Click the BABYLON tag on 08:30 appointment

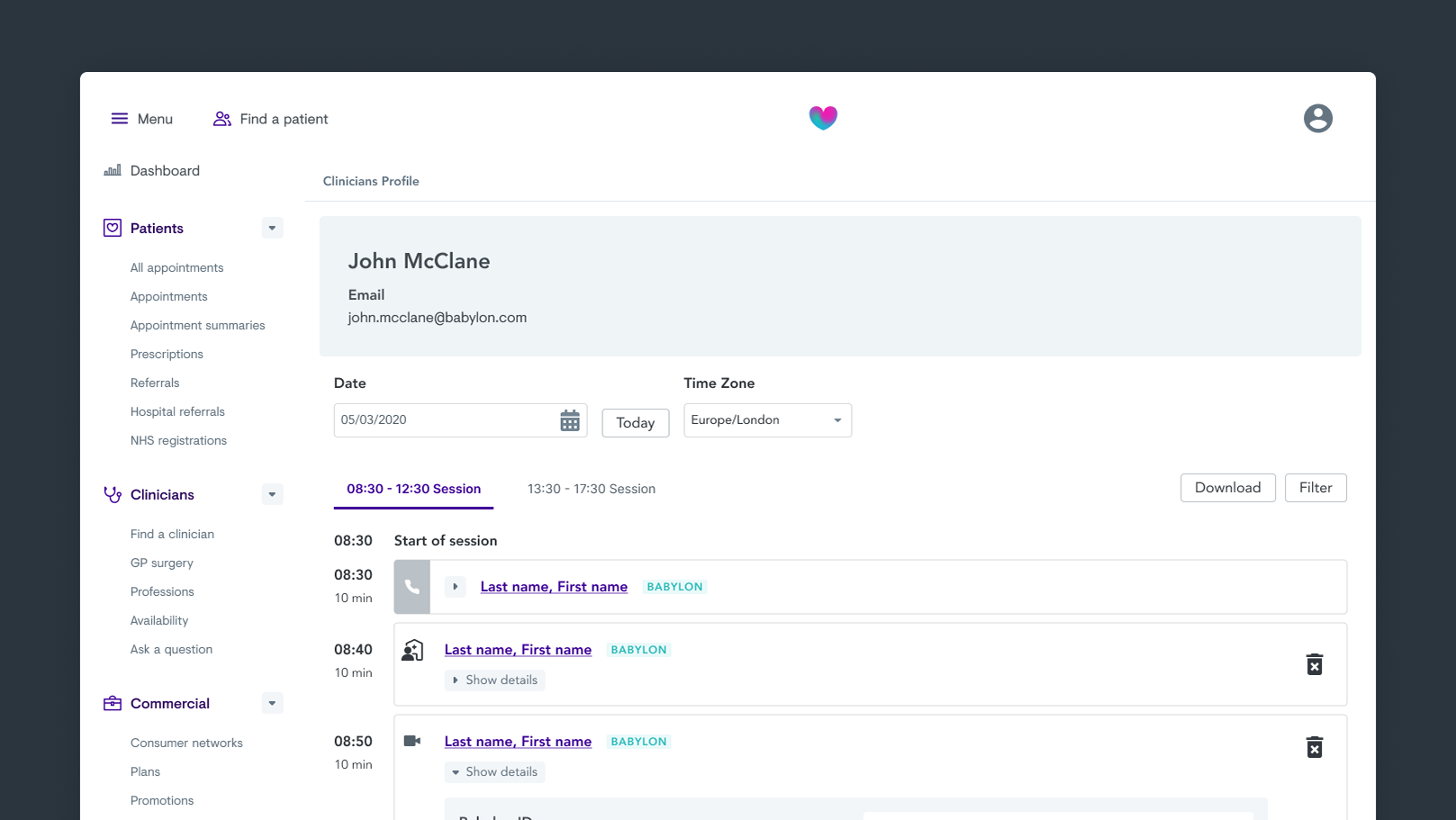pyautogui.click(x=674, y=587)
